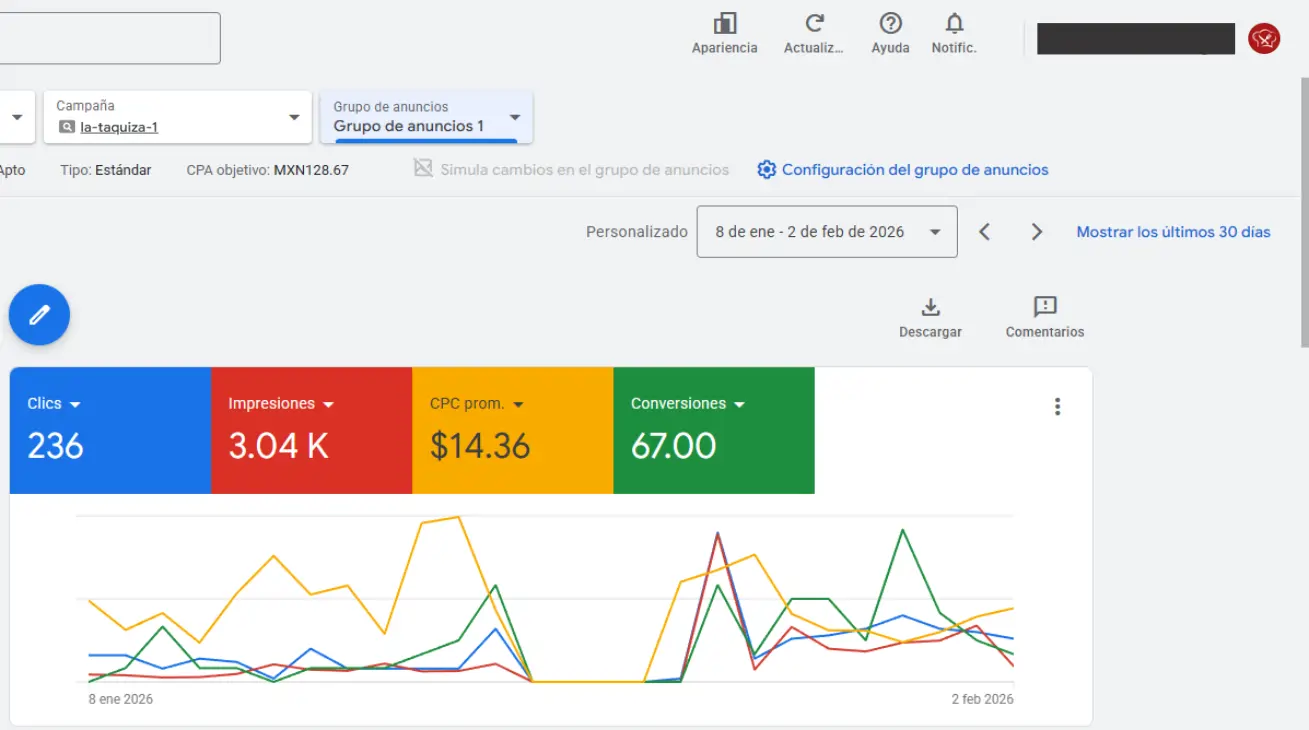This screenshot has width=1309, height=730.
Task: Go to previous date range arrow
Action: click(985, 232)
